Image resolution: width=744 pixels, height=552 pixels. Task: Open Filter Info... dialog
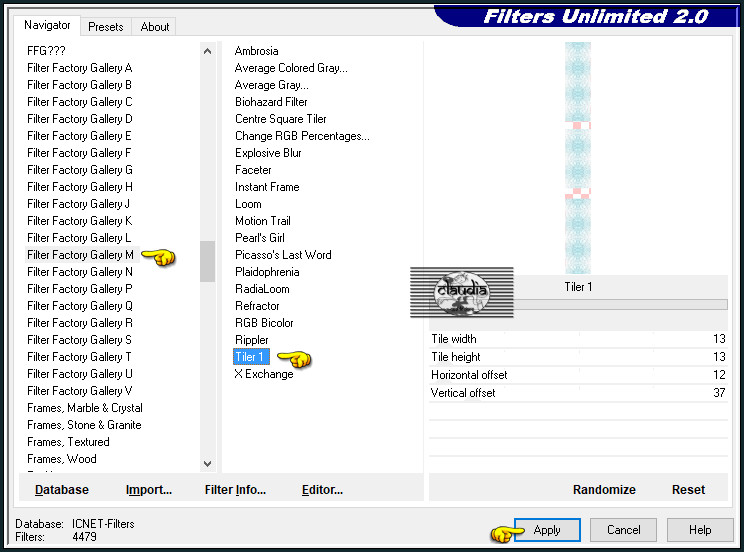coord(235,489)
